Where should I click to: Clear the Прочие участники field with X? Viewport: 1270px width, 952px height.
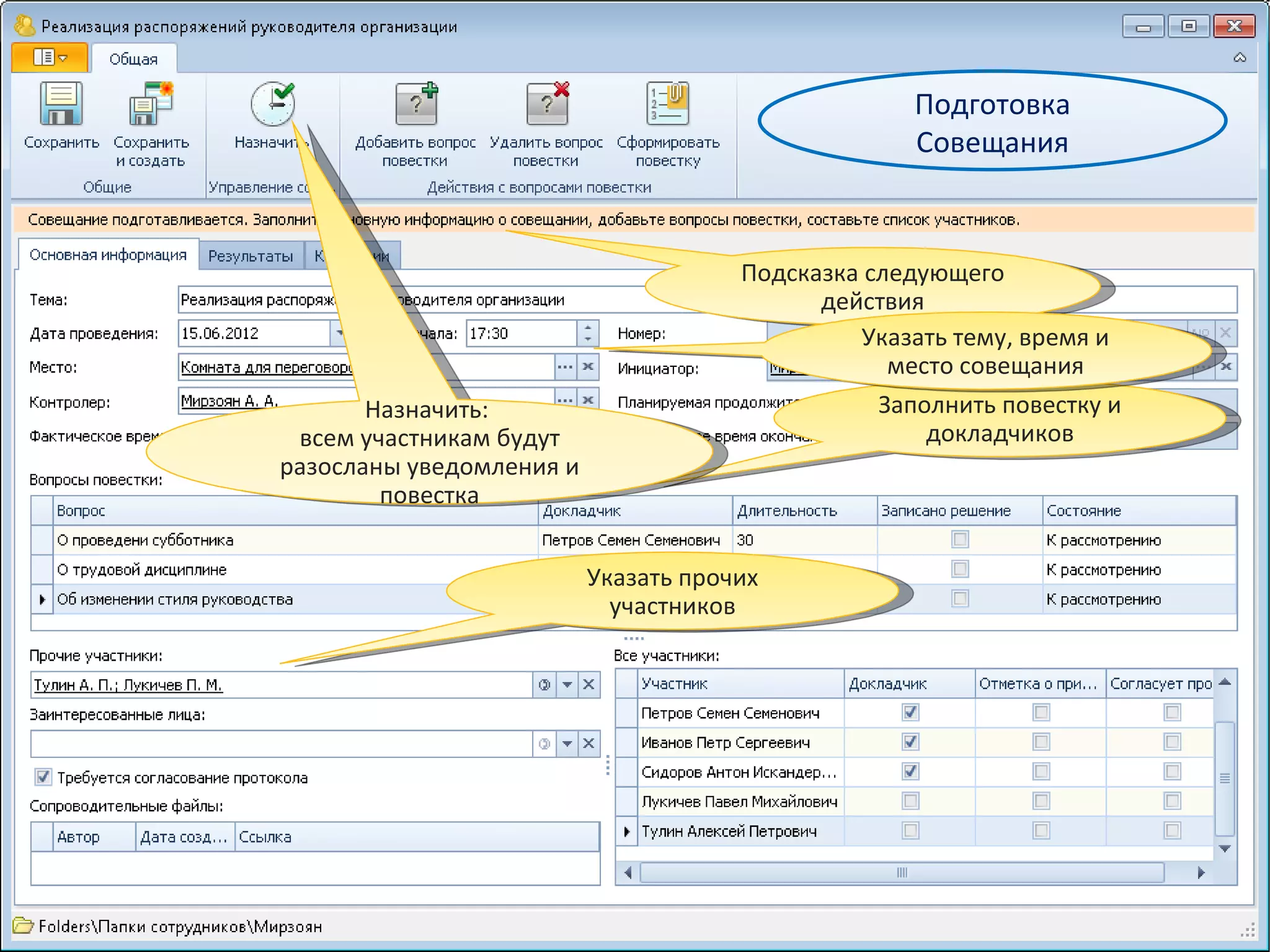pyautogui.click(x=588, y=684)
